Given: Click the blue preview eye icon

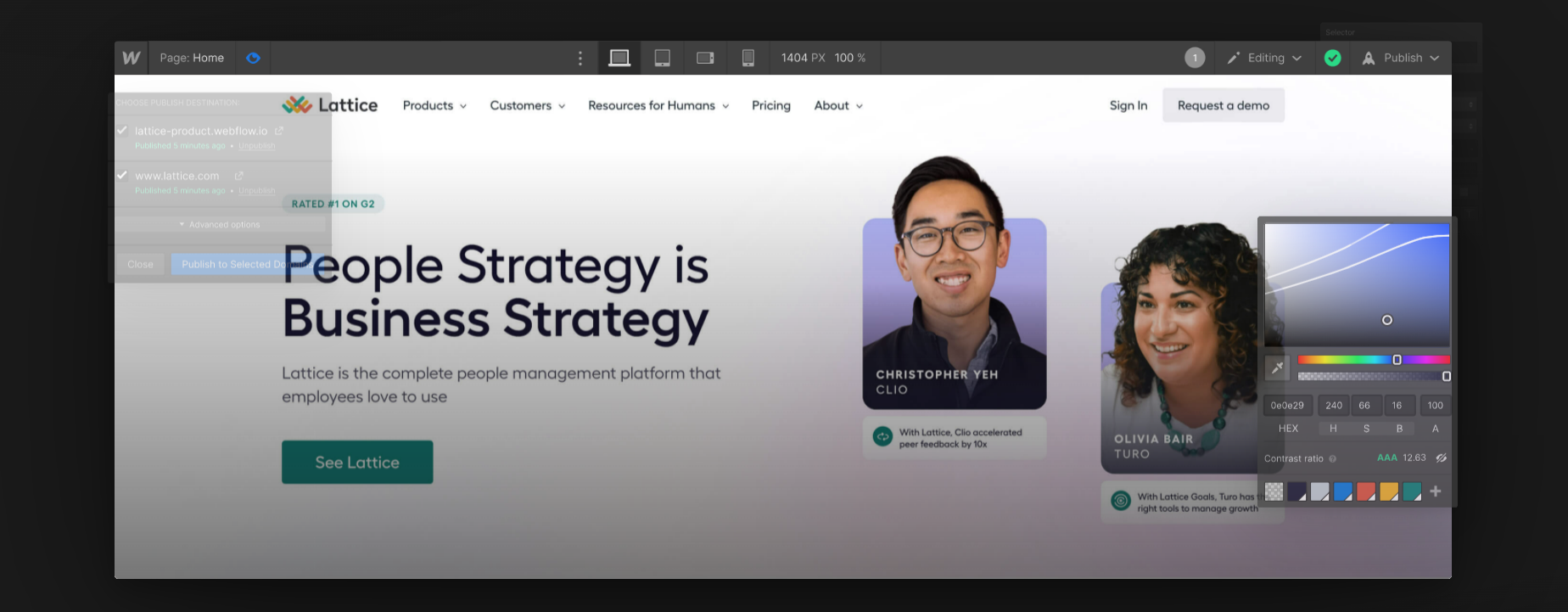Looking at the screenshot, I should 253,58.
